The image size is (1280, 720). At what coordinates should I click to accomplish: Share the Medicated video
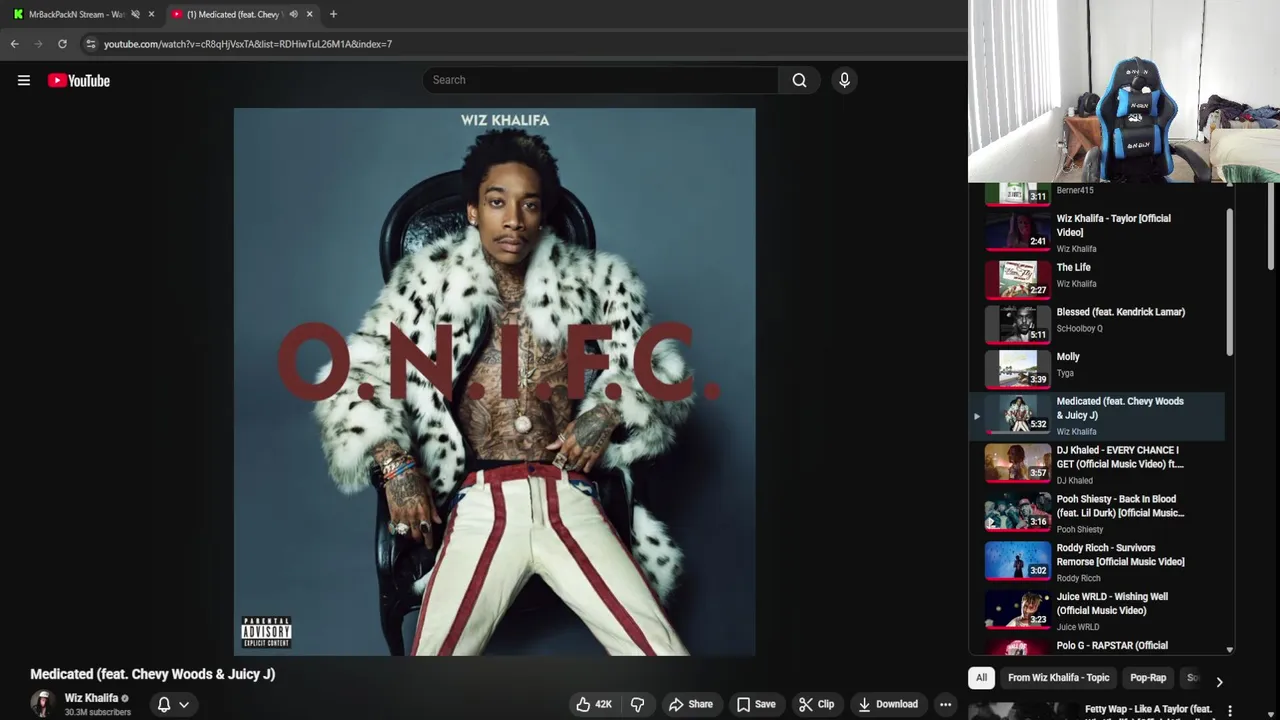[691, 704]
